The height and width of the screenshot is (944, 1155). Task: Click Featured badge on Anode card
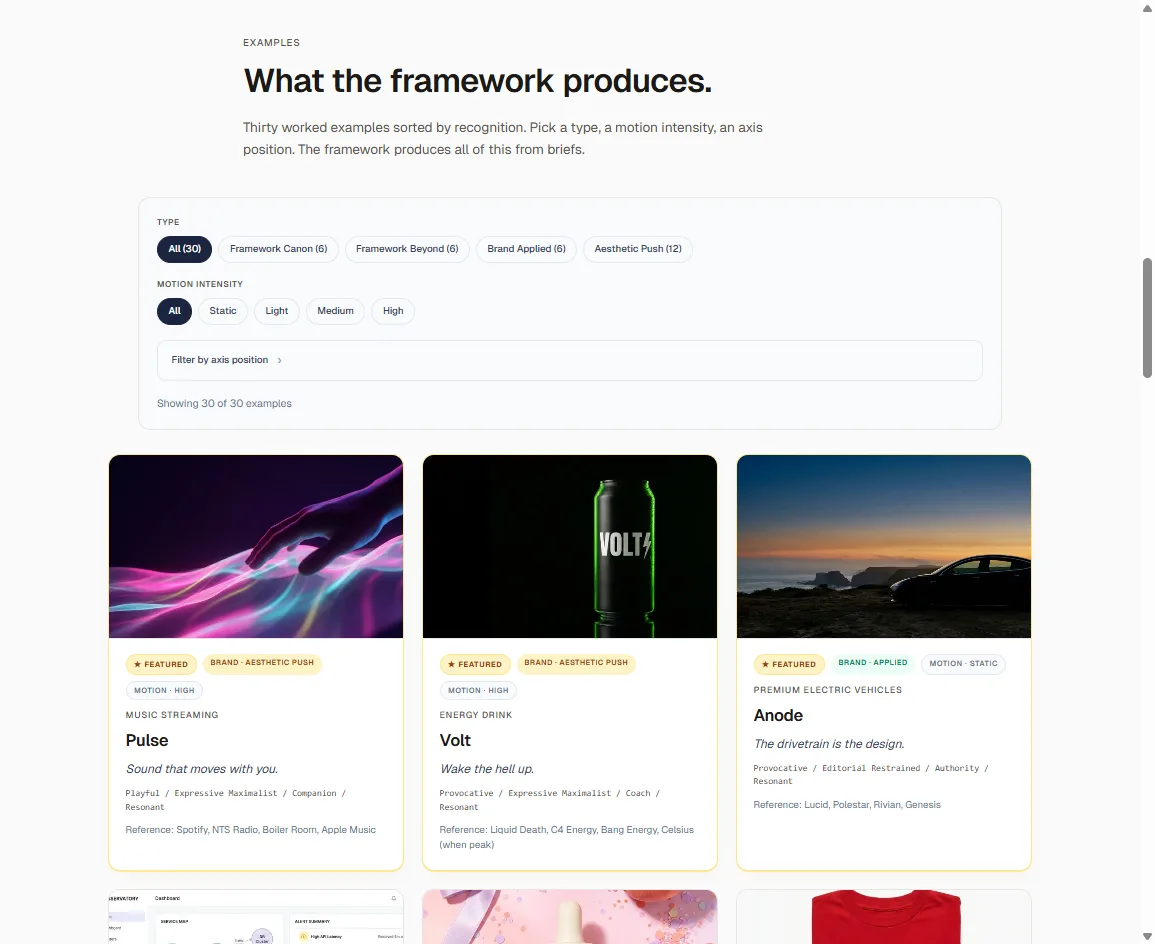click(789, 664)
